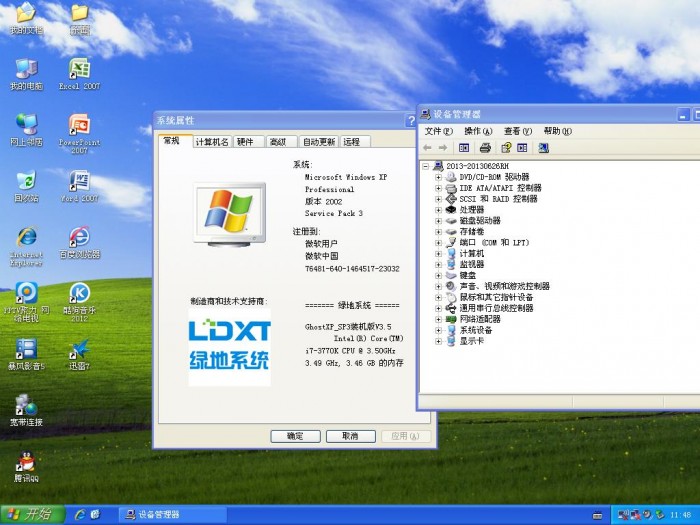Select the 我的电脑 desktop icon
The image size is (700, 525).
(x=26, y=74)
